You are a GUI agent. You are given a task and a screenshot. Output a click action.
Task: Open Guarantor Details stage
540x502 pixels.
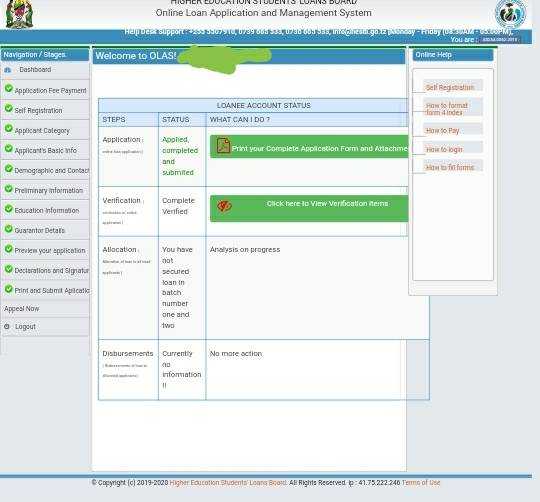point(40,230)
